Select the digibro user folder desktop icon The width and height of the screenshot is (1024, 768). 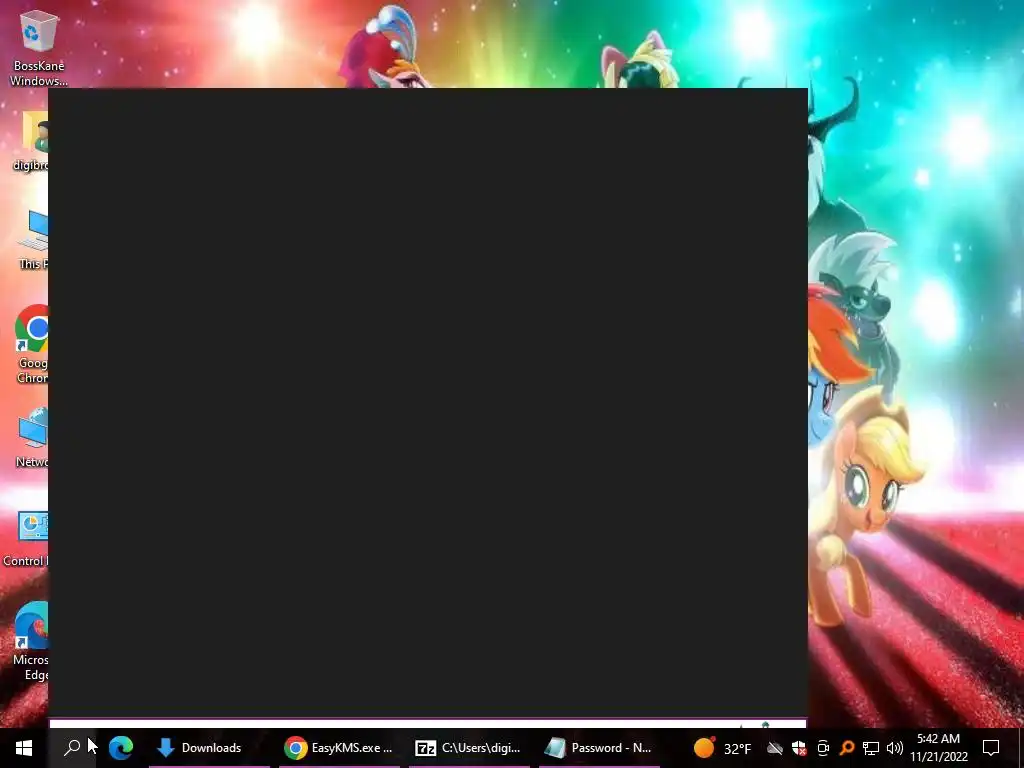[31, 142]
